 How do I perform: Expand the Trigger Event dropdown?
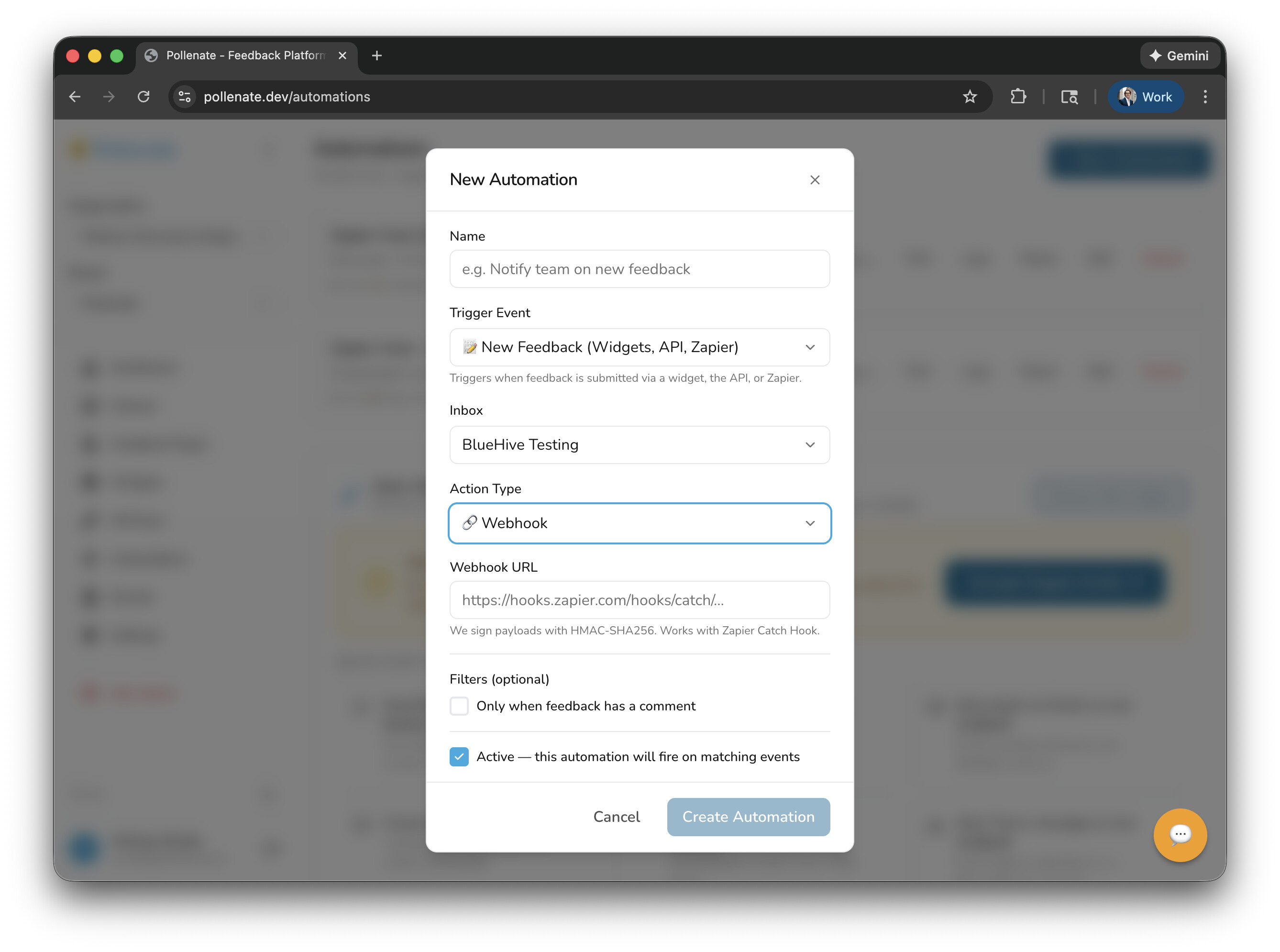640,347
